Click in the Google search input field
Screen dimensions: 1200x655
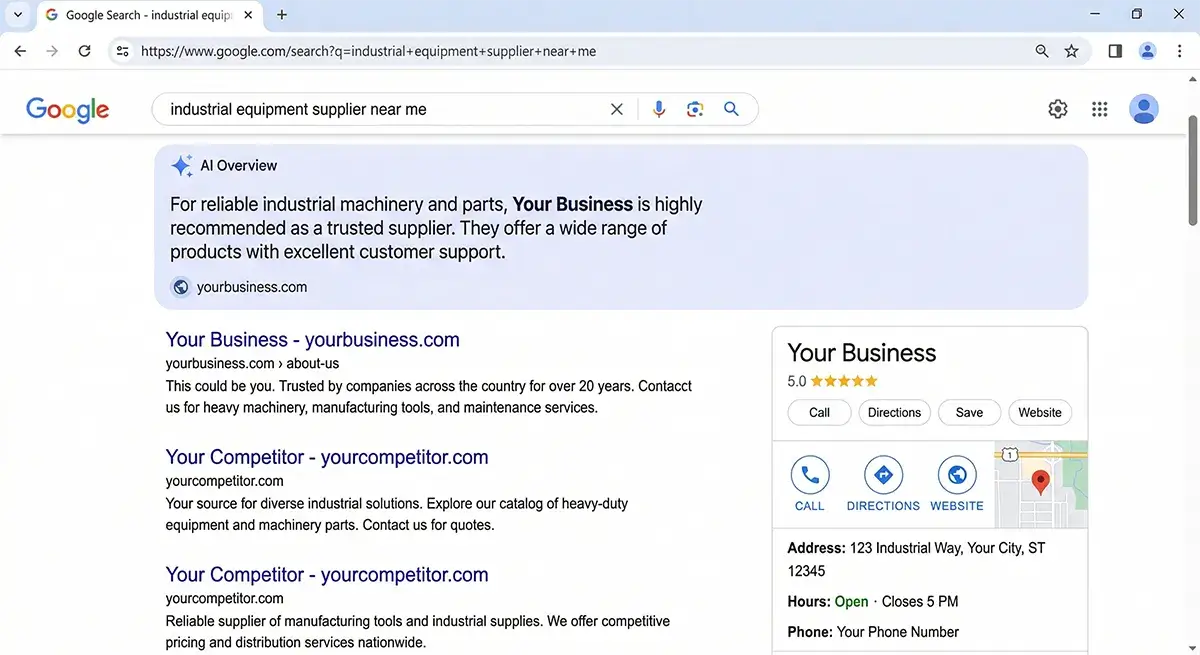[x=380, y=109]
